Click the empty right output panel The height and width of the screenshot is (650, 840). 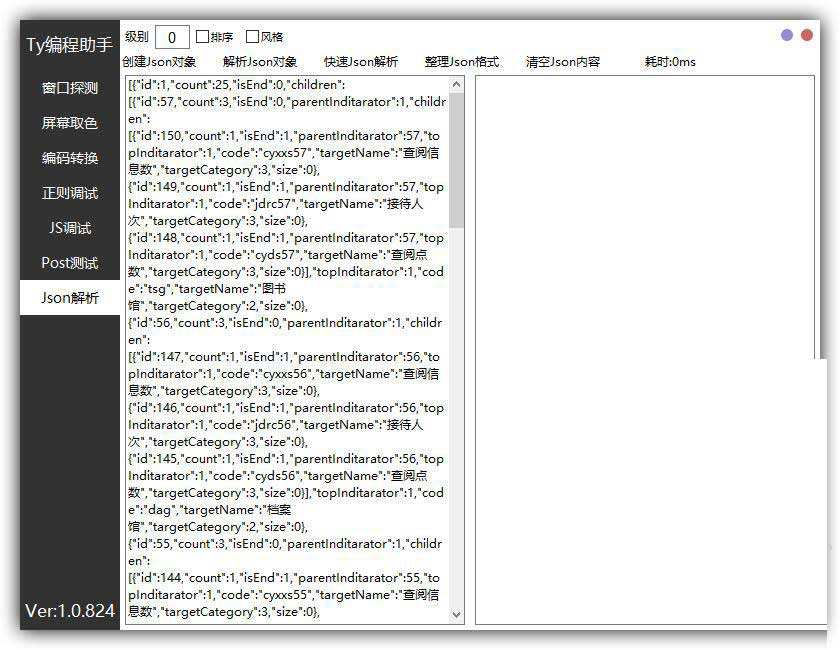[x=645, y=350]
